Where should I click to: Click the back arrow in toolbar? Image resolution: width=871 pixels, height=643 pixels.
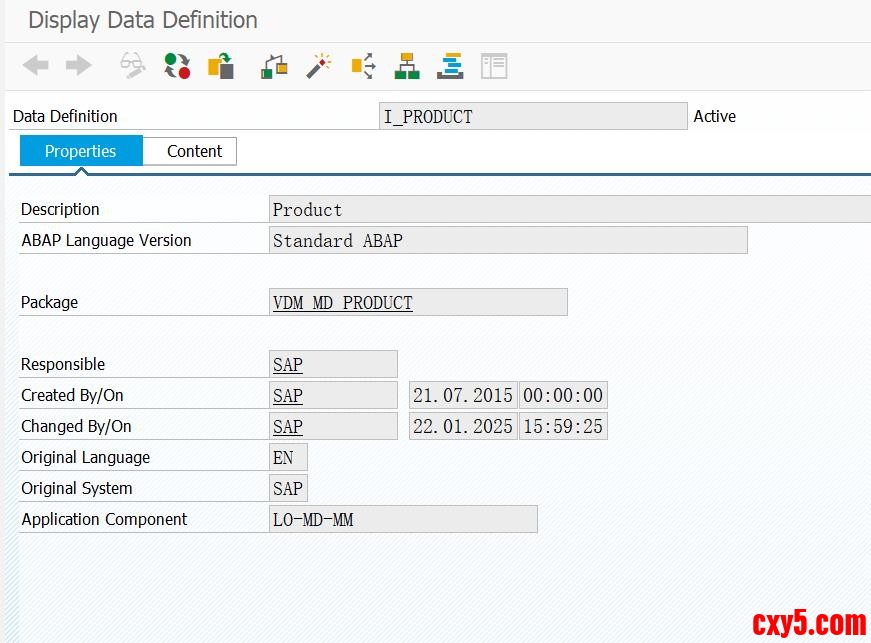coord(36,66)
